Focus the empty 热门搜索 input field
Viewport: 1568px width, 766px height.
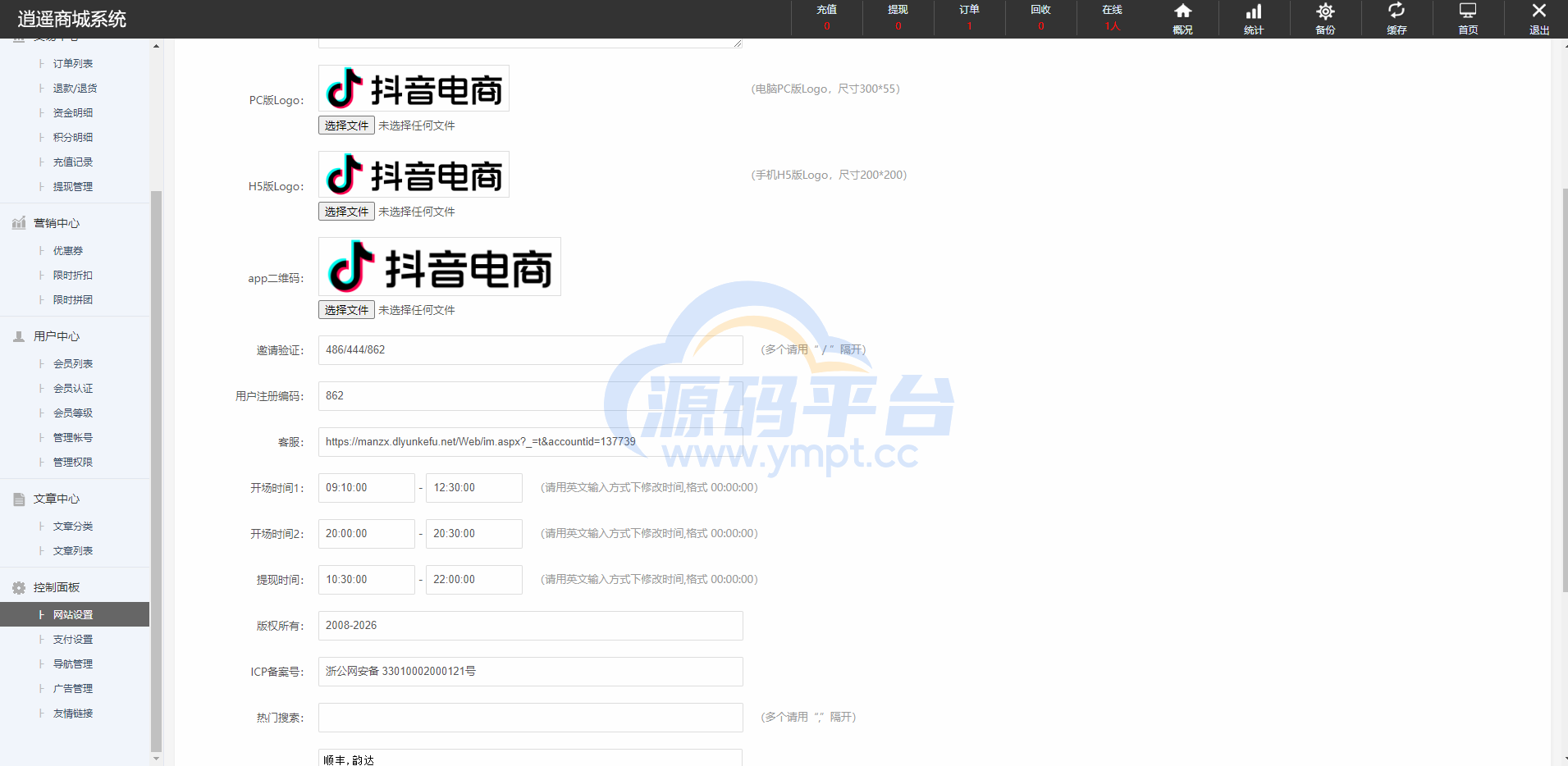[531, 718]
